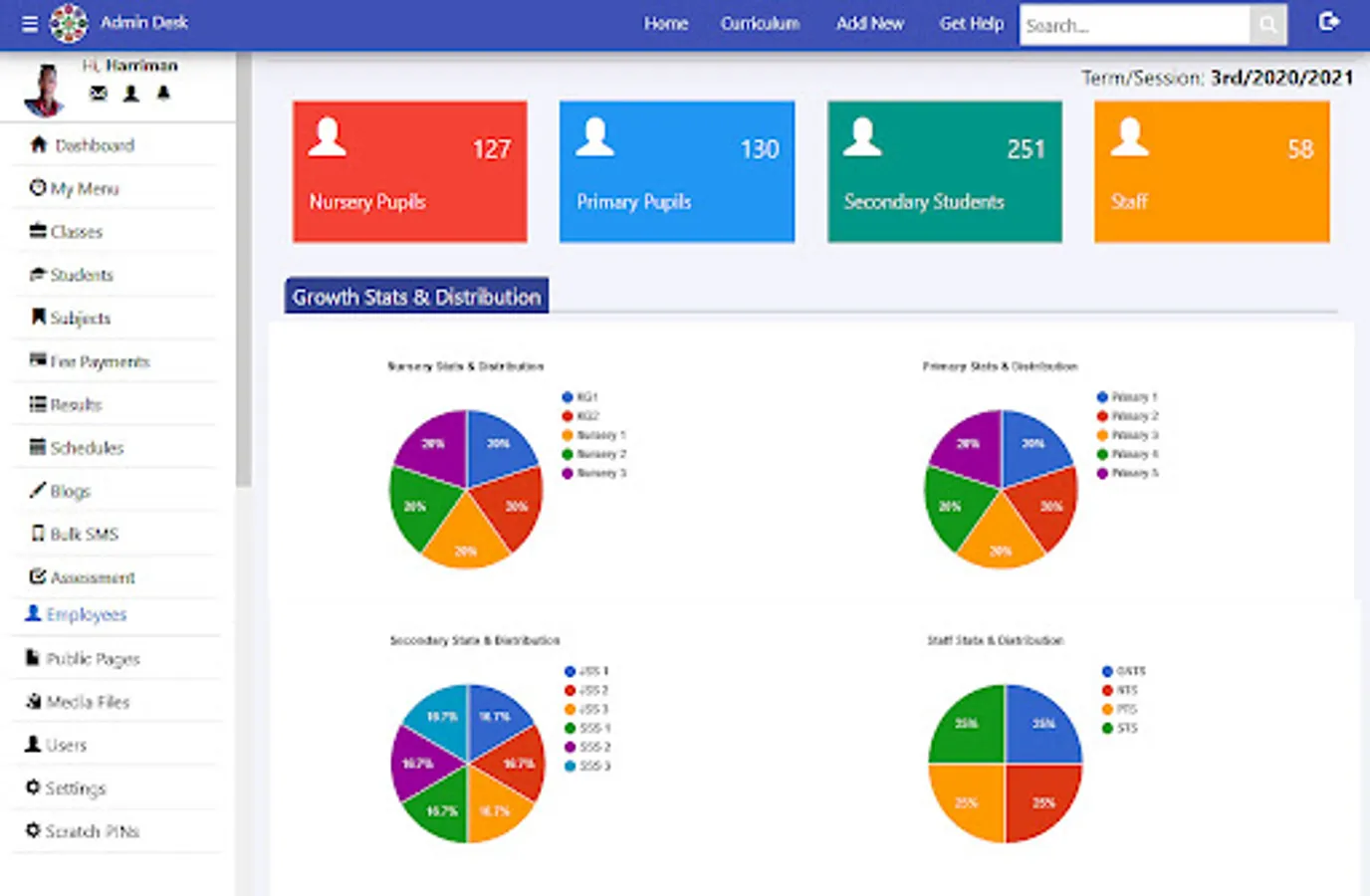Click the Nursery Stats & Distribution chart title
The image size is (1370, 896).
466,366
